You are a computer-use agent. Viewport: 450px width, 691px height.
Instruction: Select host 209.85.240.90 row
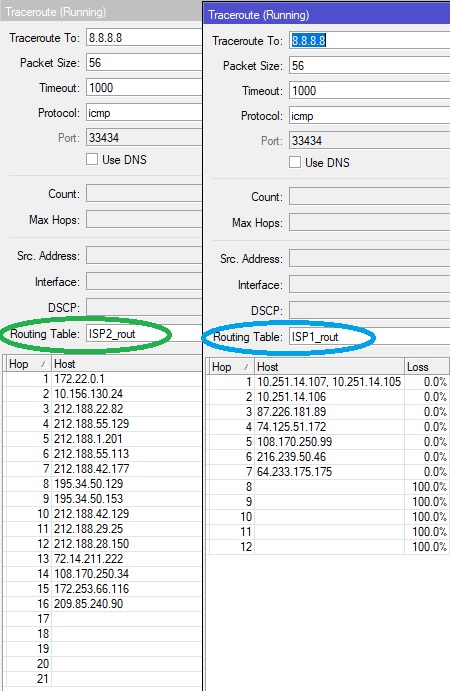(102, 603)
